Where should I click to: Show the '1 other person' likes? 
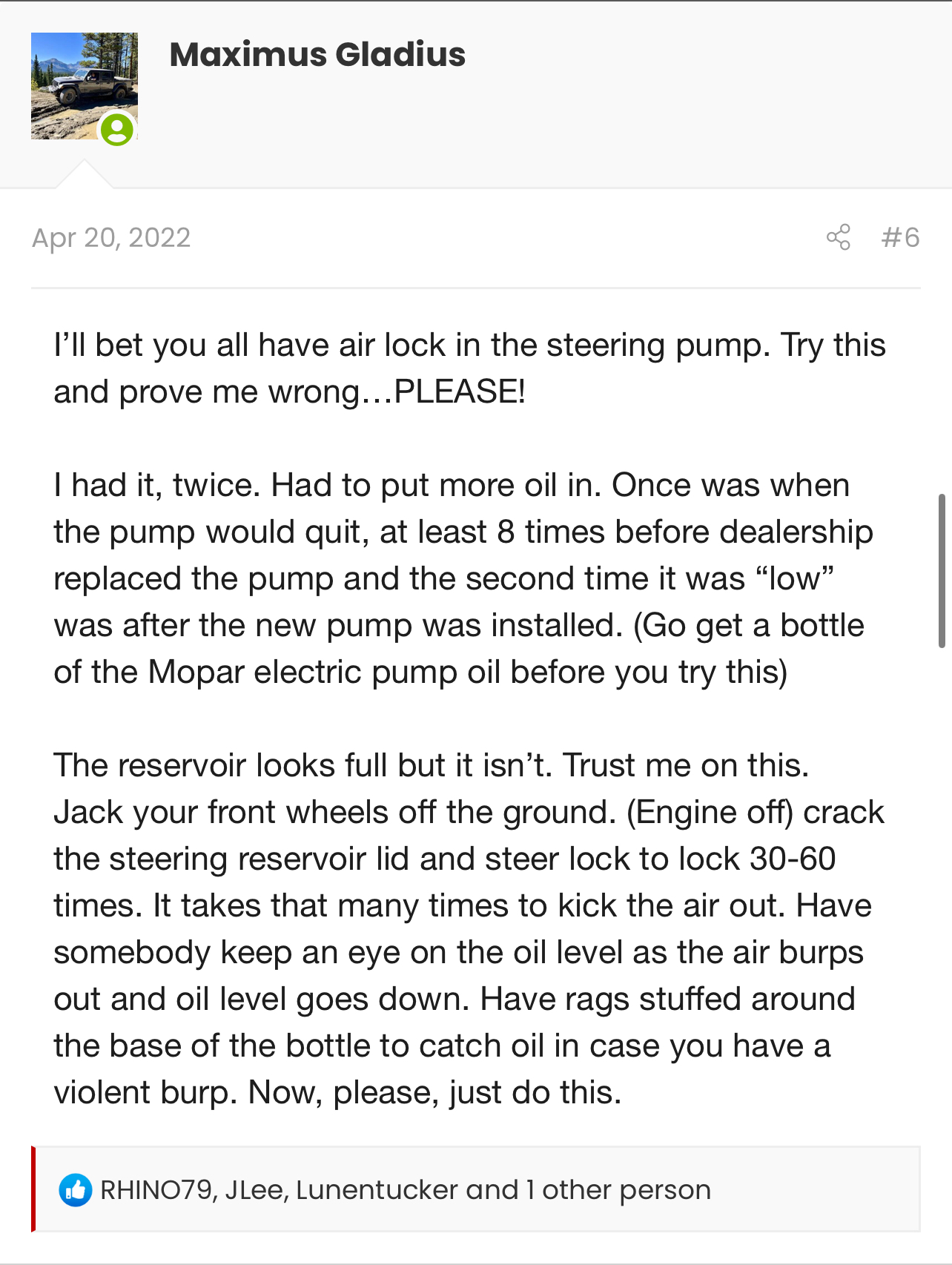(618, 1190)
